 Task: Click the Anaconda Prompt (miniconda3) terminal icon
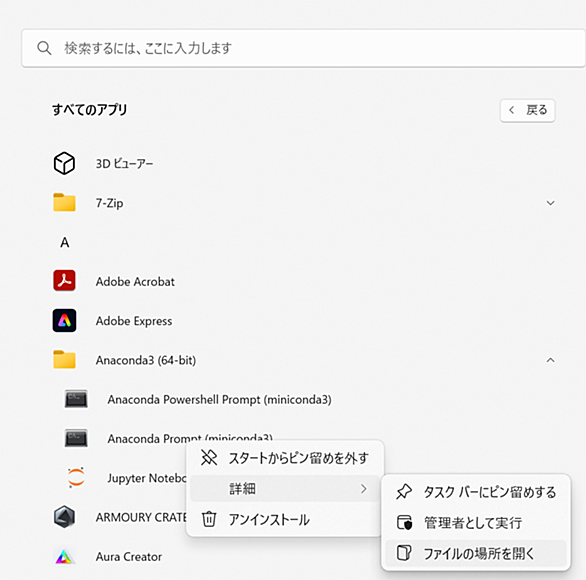coord(76,438)
